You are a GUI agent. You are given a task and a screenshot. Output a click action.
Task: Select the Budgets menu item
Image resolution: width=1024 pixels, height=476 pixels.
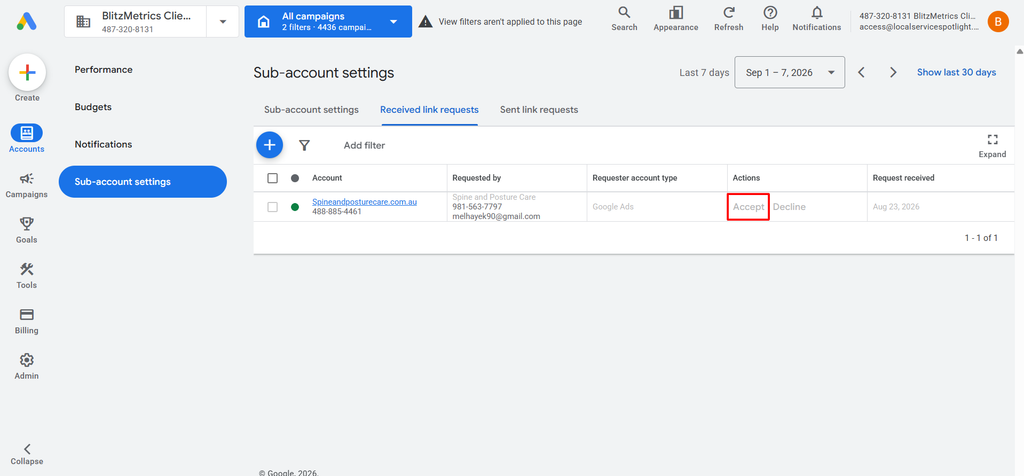[93, 107]
